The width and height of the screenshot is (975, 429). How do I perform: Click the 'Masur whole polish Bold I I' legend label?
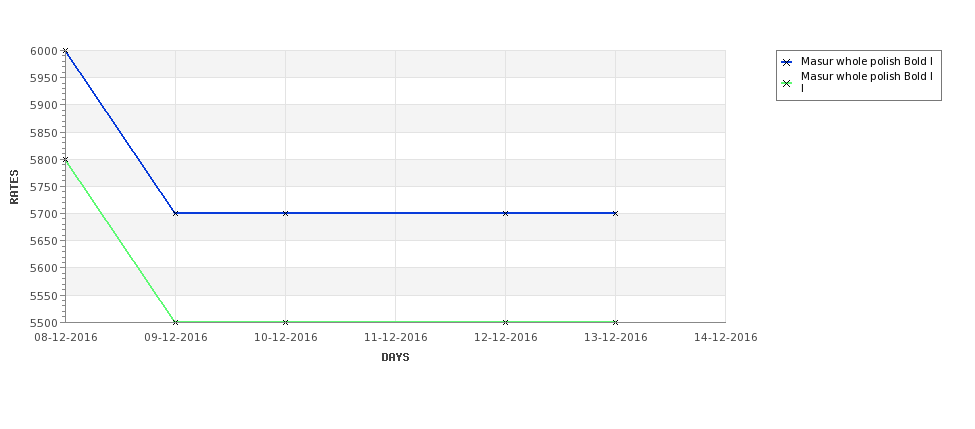click(x=867, y=82)
